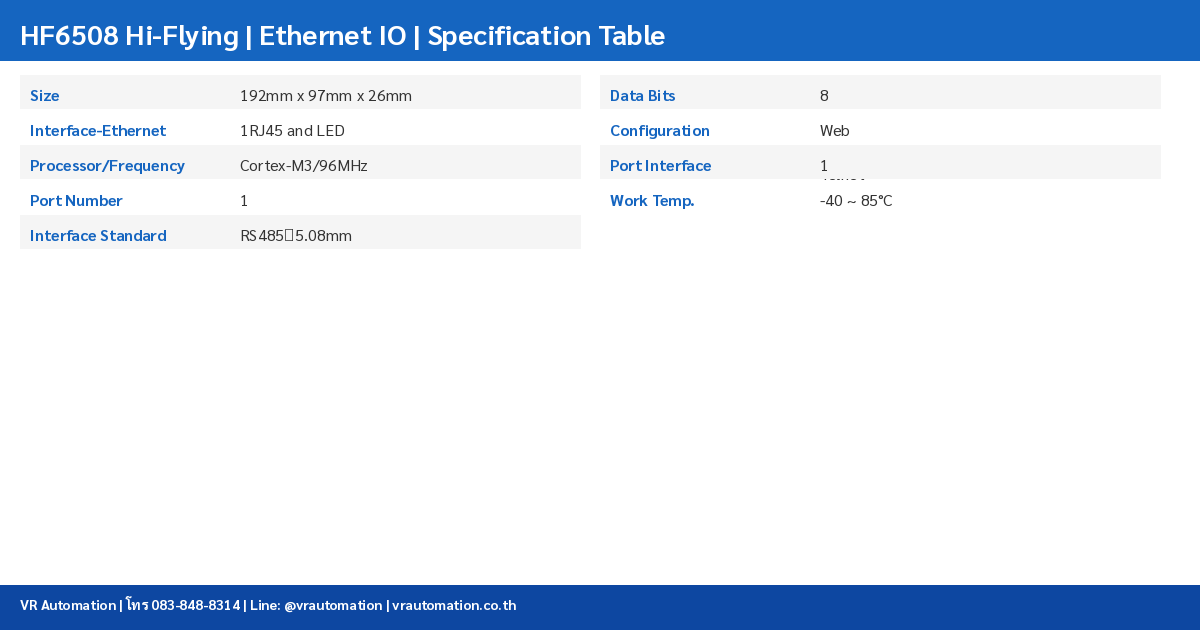The width and height of the screenshot is (1200, 630).
Task: Click the Cortex-M3/96MHz value
Action: pyautogui.click(x=304, y=166)
